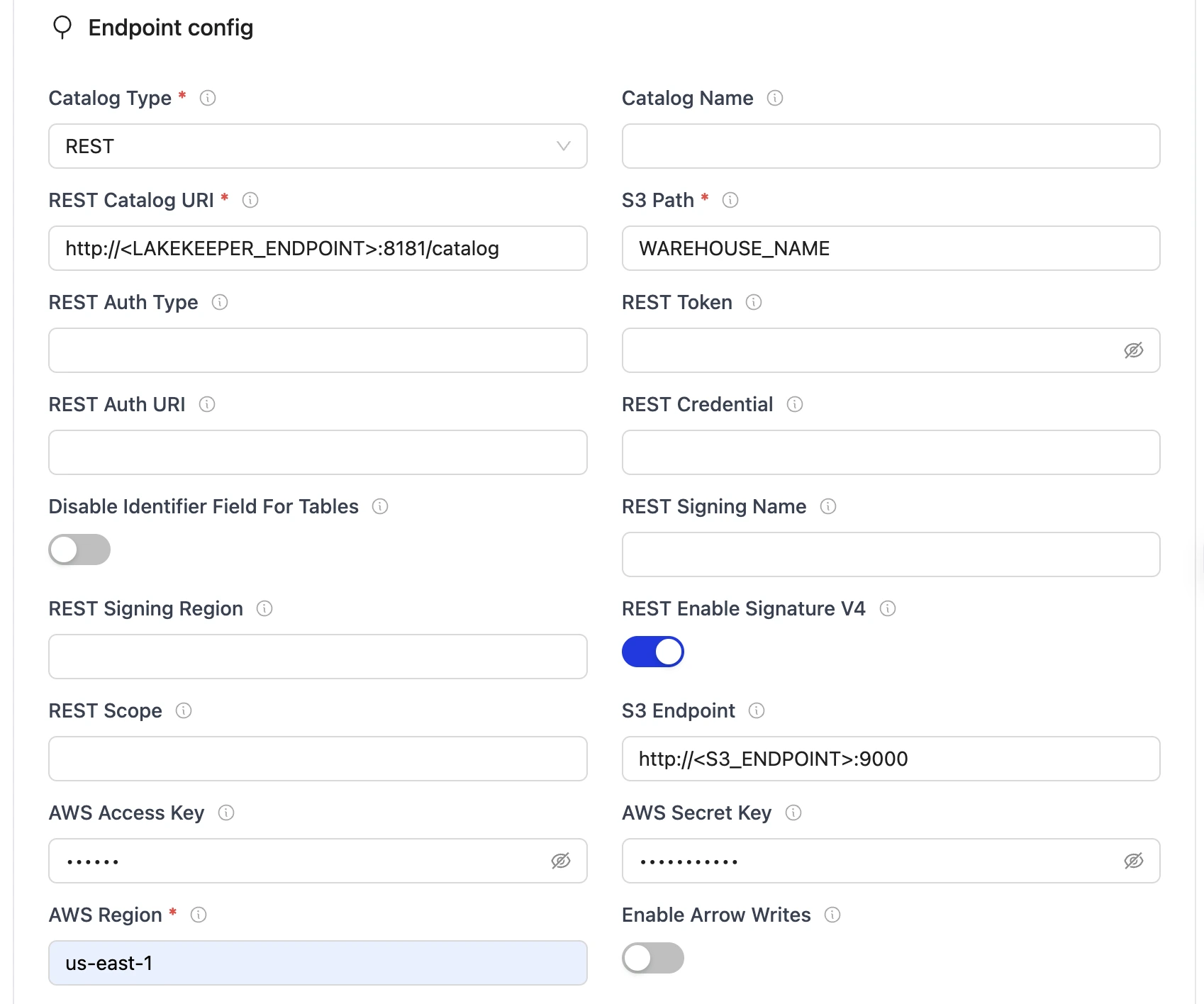Reveal the AWS Access Key value
This screenshot has width=1204, height=1004.
coord(561,861)
